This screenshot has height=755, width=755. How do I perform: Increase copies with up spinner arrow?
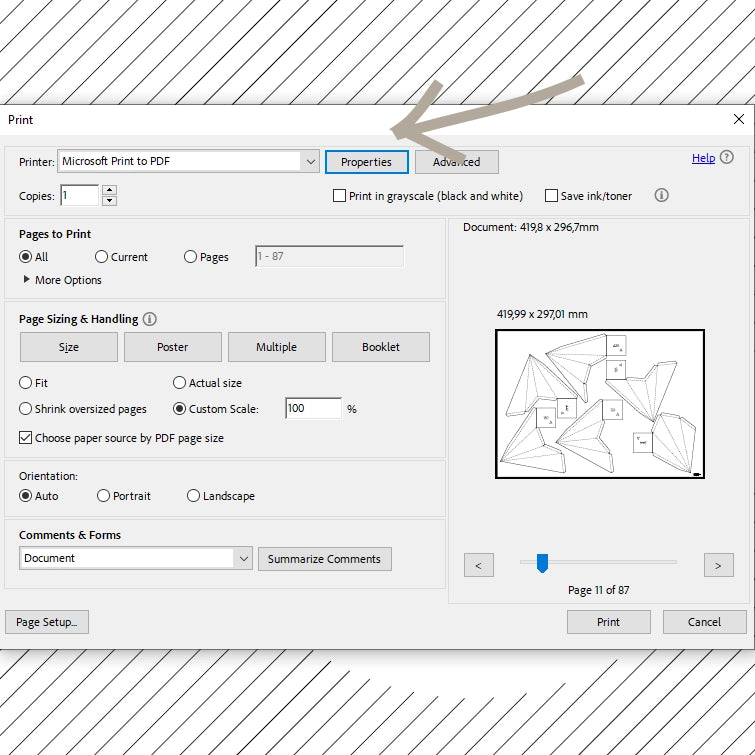[x=109, y=190]
